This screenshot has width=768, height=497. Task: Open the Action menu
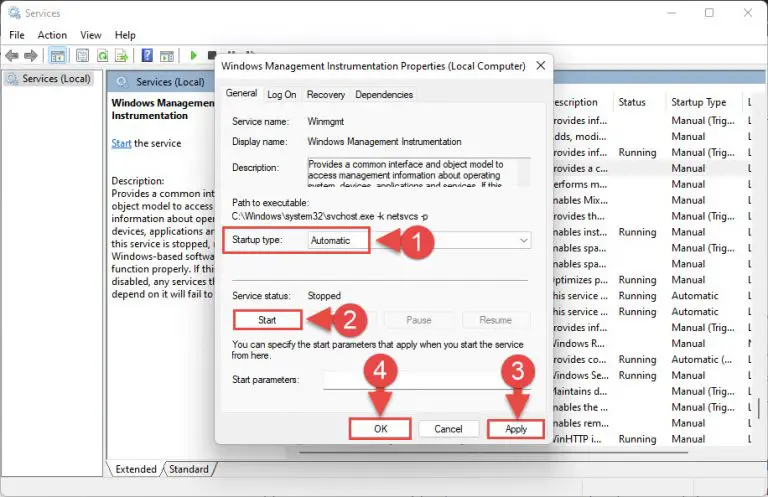tap(52, 35)
